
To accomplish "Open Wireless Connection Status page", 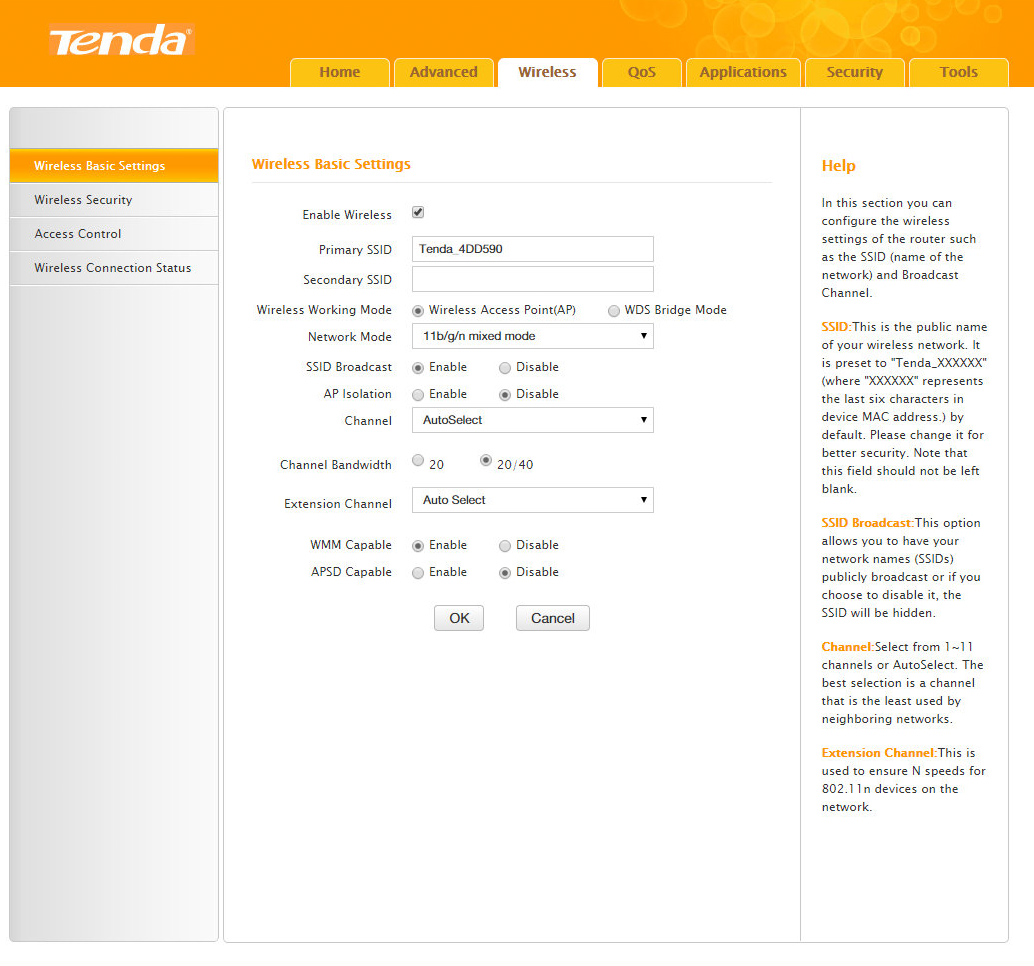I will pos(114,268).
